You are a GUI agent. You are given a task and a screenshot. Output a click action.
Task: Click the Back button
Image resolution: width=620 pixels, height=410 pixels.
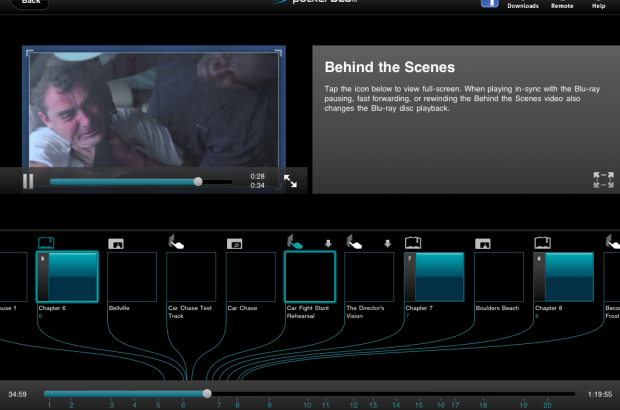(30, 2)
